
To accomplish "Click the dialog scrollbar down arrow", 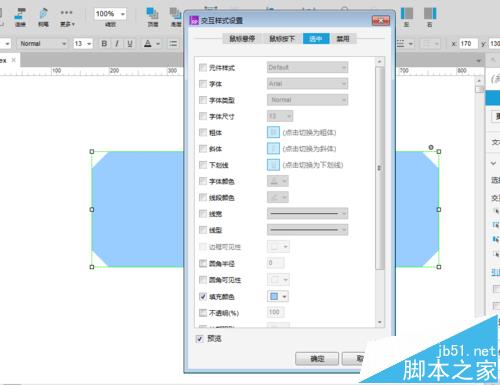I will tap(379, 322).
